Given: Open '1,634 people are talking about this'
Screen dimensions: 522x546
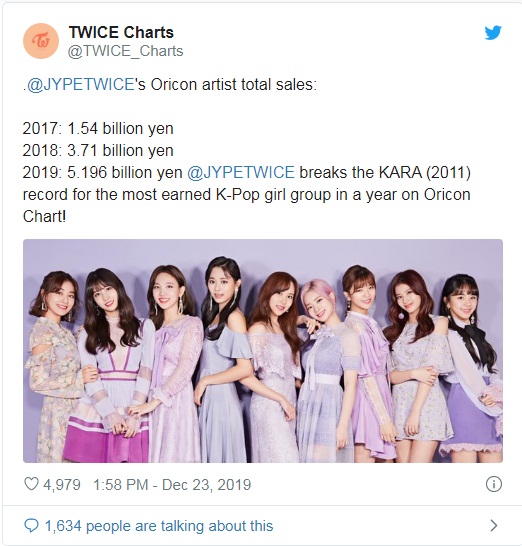Looking at the screenshot, I should [x=159, y=526].
